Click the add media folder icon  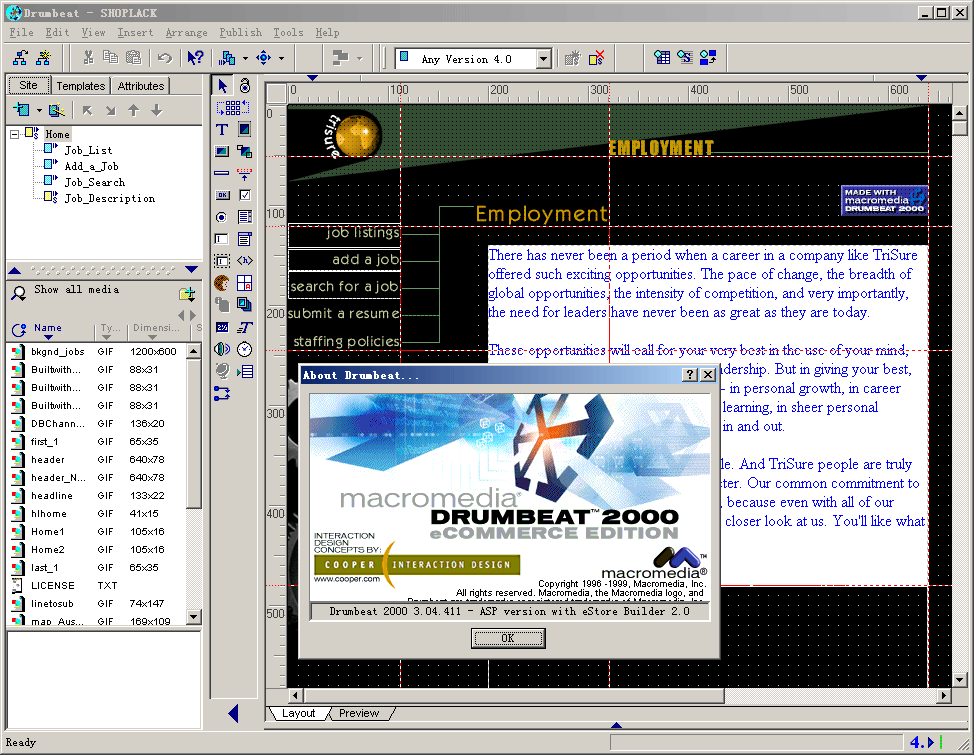pyautogui.click(x=187, y=293)
